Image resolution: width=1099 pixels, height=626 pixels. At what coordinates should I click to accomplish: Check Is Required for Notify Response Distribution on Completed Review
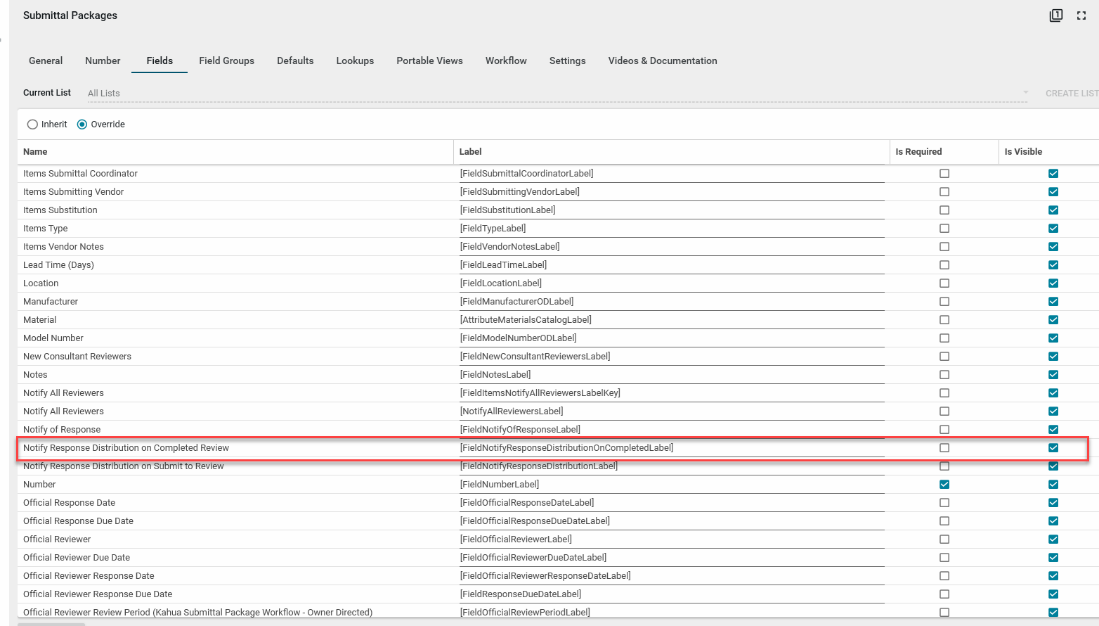point(944,448)
